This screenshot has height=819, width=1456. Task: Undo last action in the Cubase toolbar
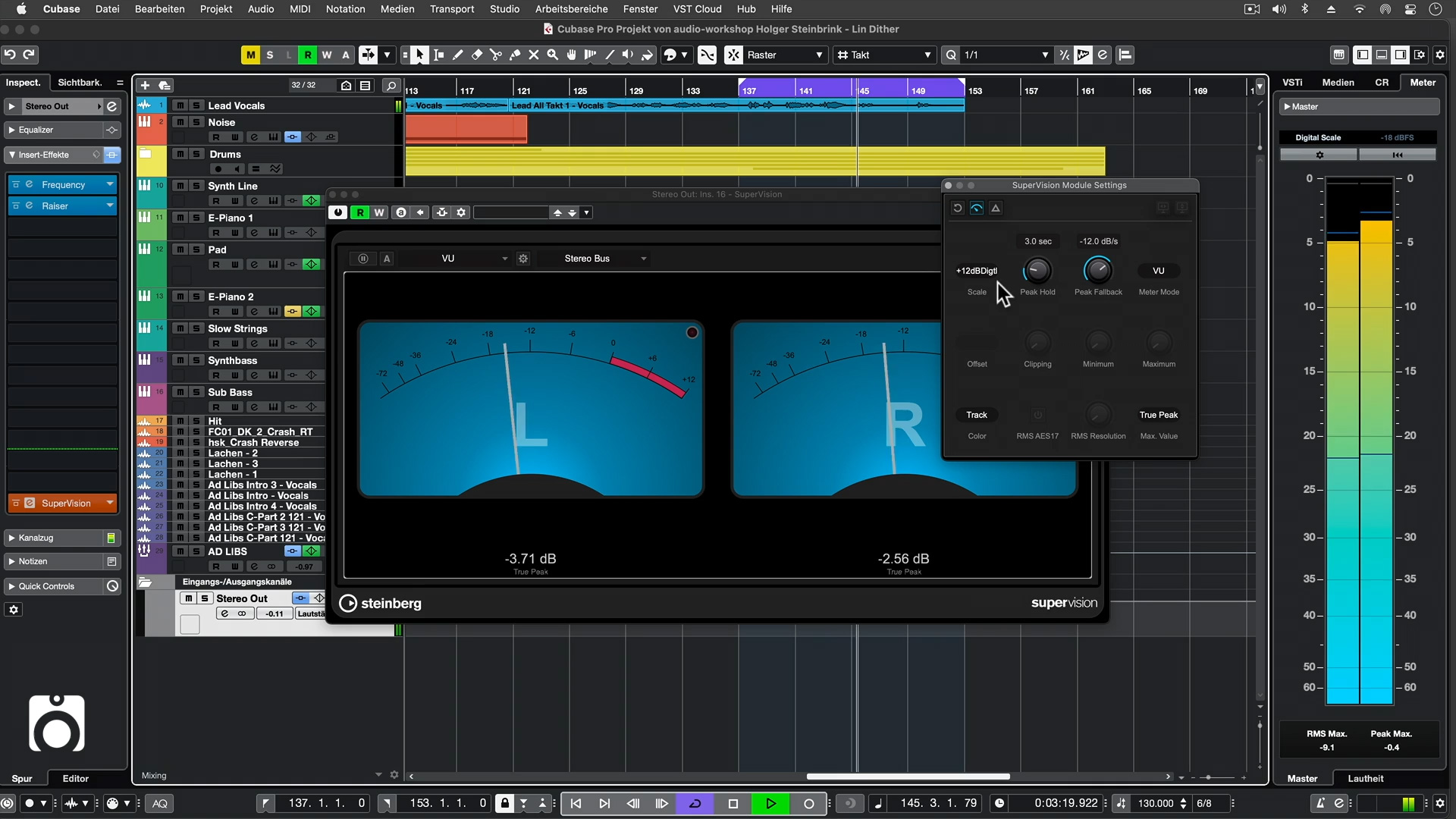tap(10, 55)
